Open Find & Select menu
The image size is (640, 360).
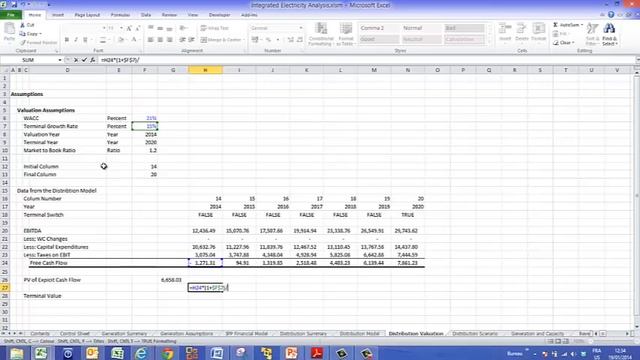point(609,34)
